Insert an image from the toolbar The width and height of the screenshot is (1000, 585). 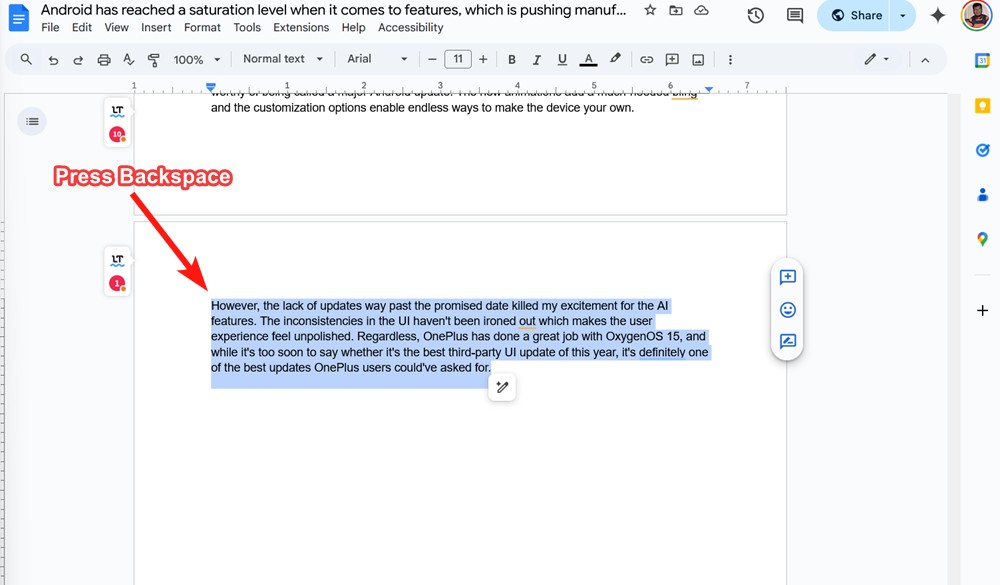tap(697, 59)
